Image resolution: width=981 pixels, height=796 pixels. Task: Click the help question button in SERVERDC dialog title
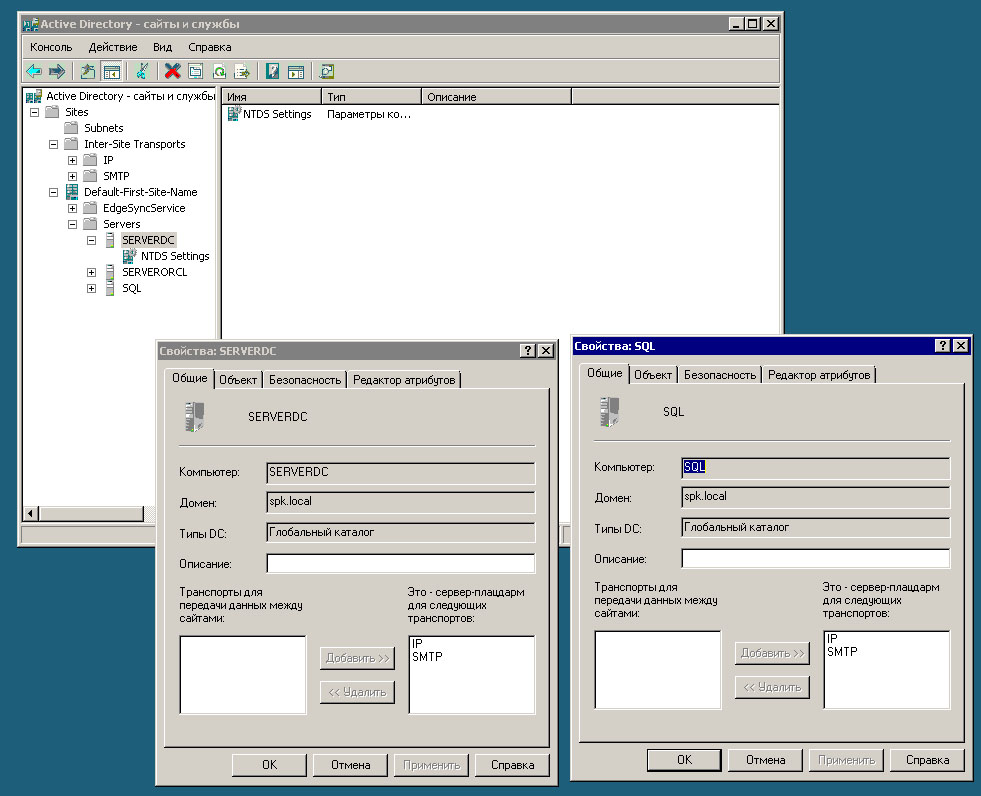528,350
